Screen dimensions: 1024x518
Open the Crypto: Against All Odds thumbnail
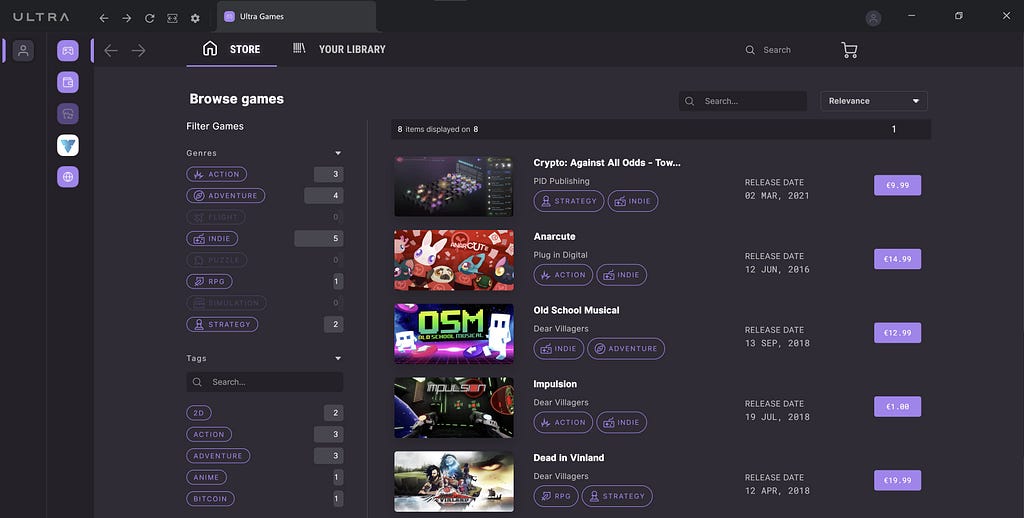(x=454, y=186)
